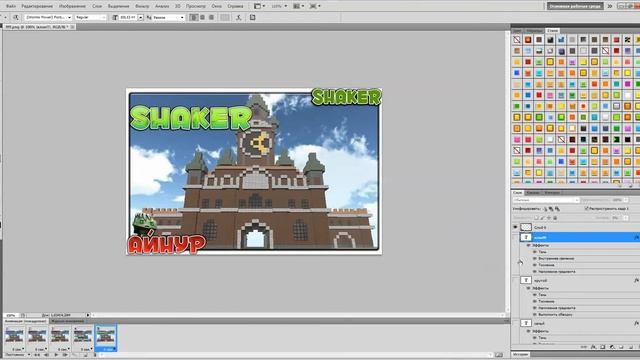The width and height of the screenshot is (640, 360).
Task: Click the right align text icon
Action: [211, 17]
